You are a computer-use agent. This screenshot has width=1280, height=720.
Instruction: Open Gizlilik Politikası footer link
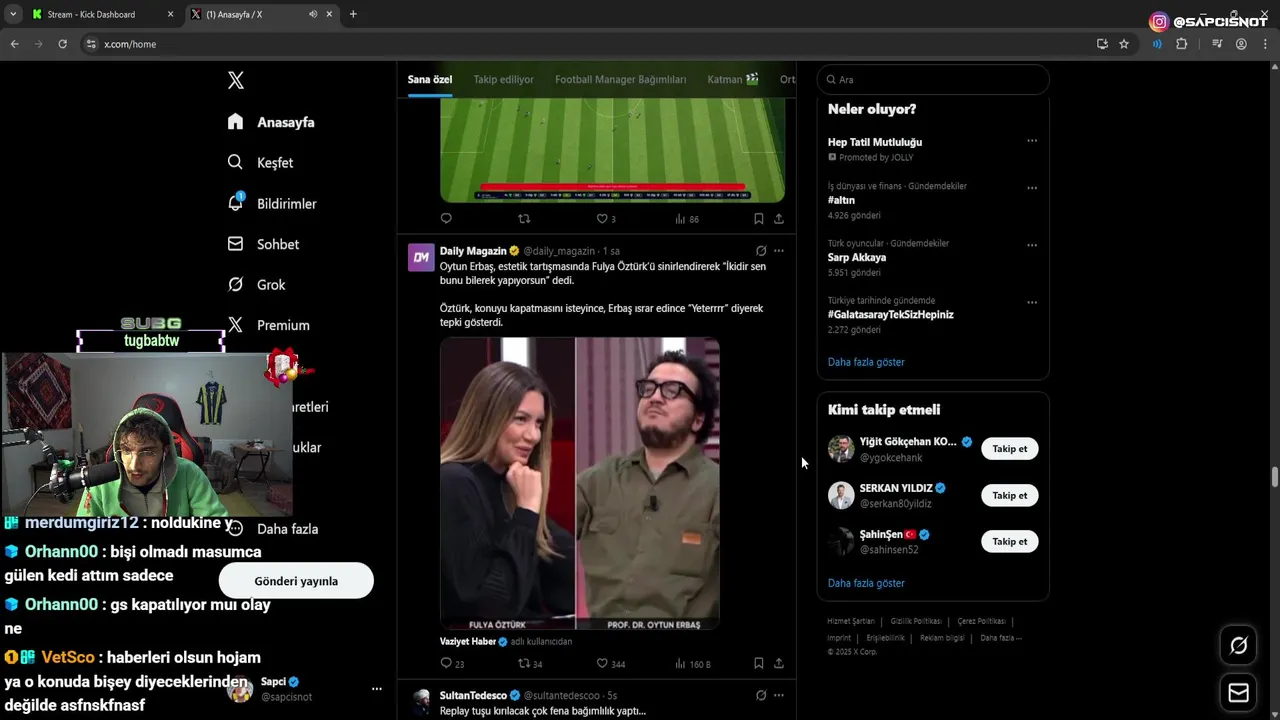coord(916,621)
